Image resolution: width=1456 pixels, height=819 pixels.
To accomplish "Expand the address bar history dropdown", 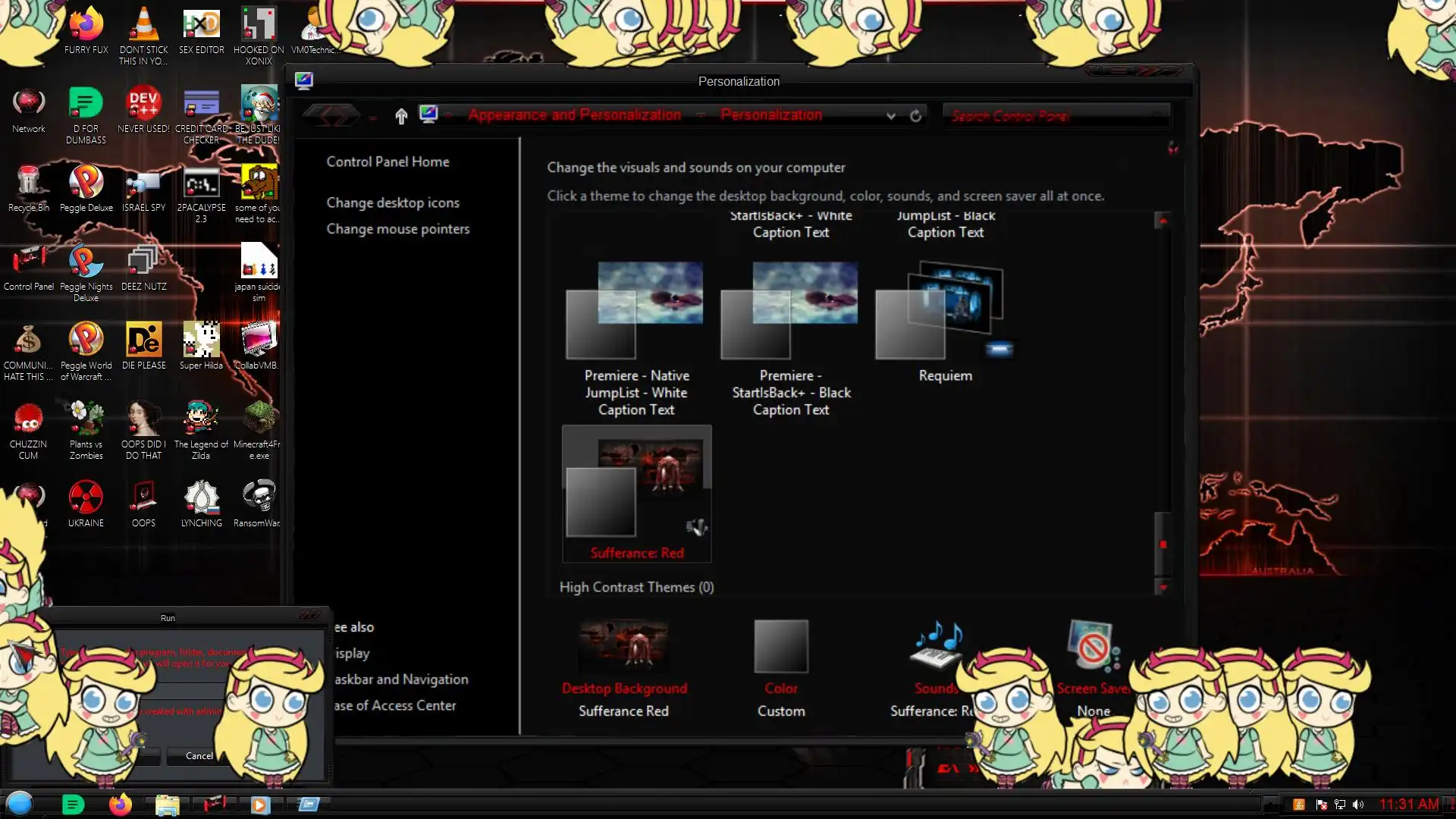I will coord(891,116).
